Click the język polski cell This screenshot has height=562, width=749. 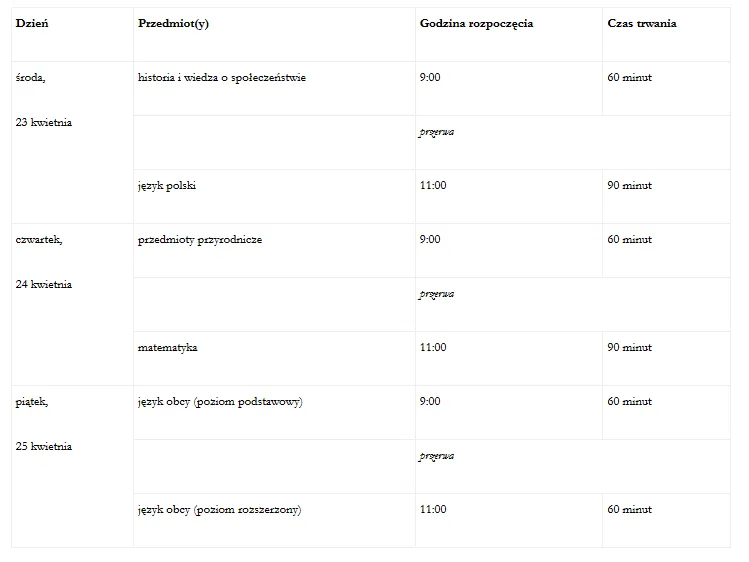click(274, 196)
